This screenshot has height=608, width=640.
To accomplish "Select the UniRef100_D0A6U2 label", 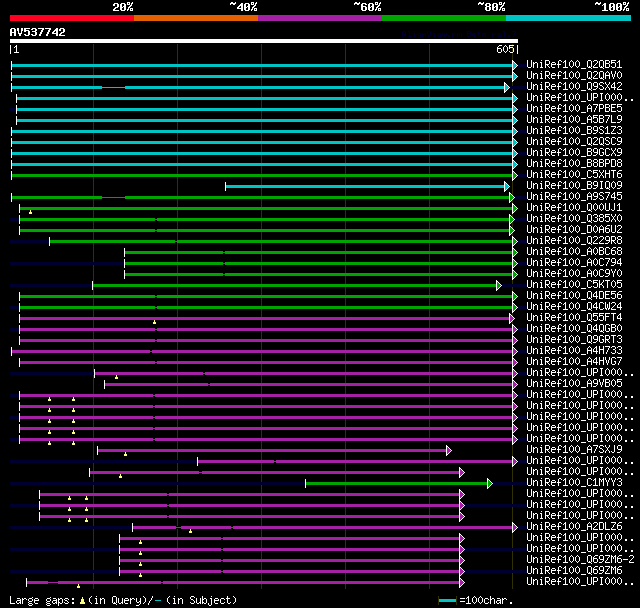I will [x=574, y=230].
